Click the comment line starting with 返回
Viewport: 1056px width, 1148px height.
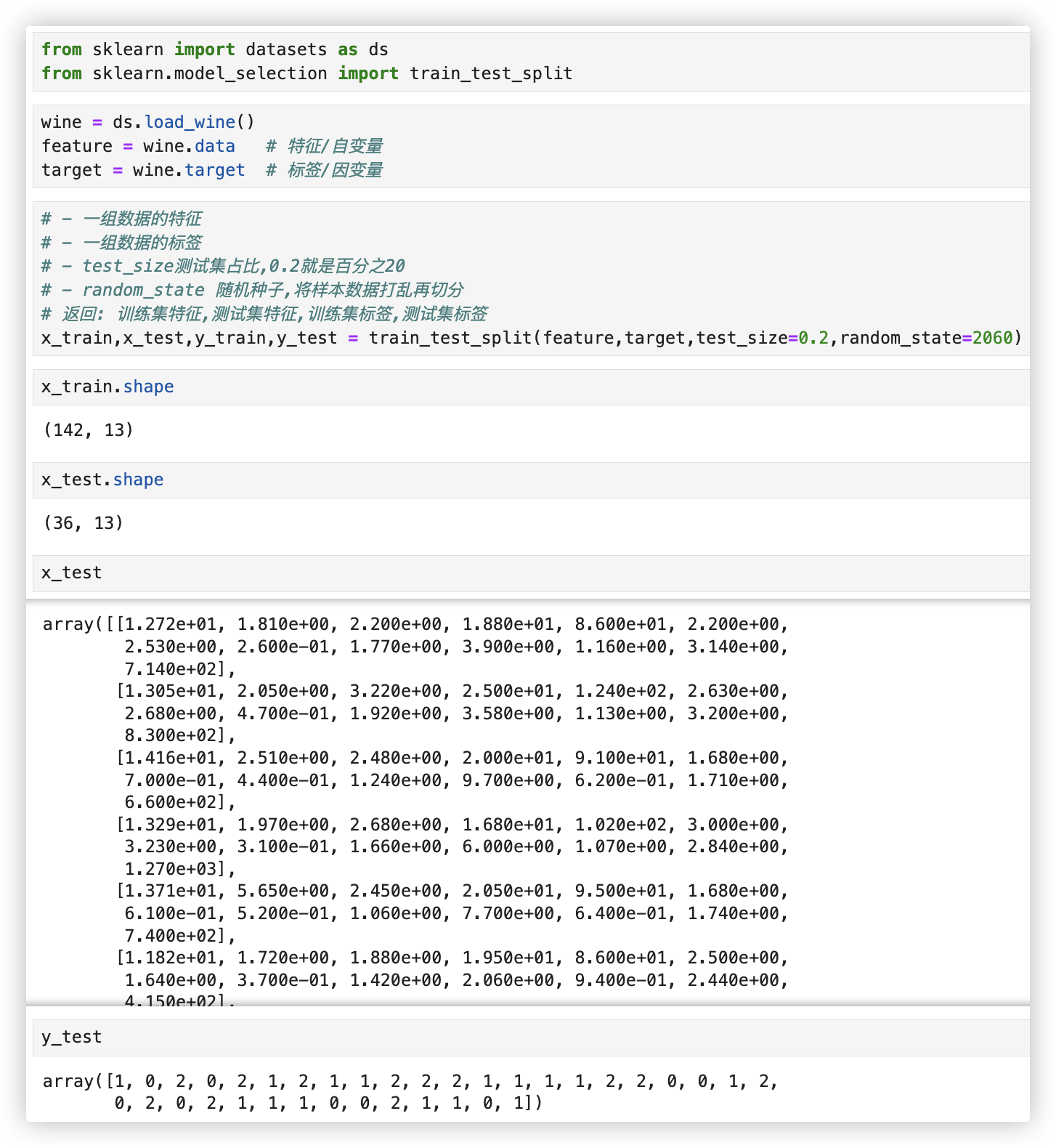264,314
